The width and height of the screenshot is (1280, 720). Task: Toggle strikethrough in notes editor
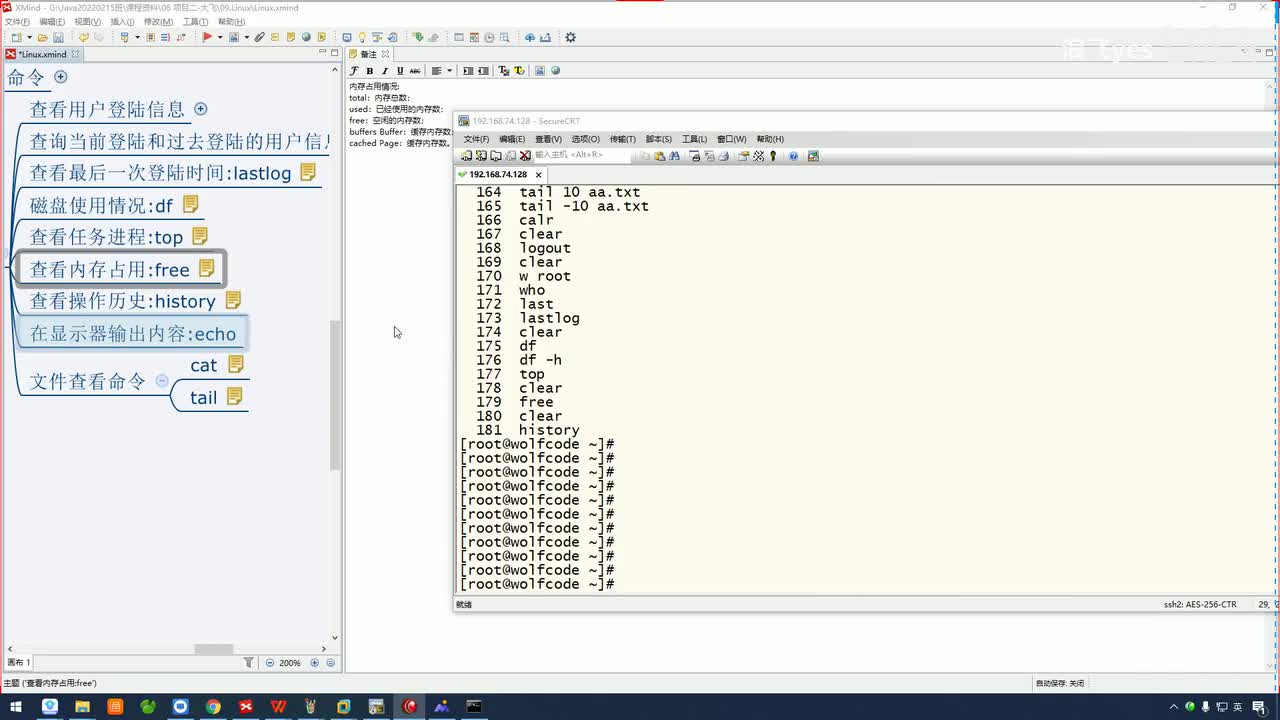(x=415, y=71)
